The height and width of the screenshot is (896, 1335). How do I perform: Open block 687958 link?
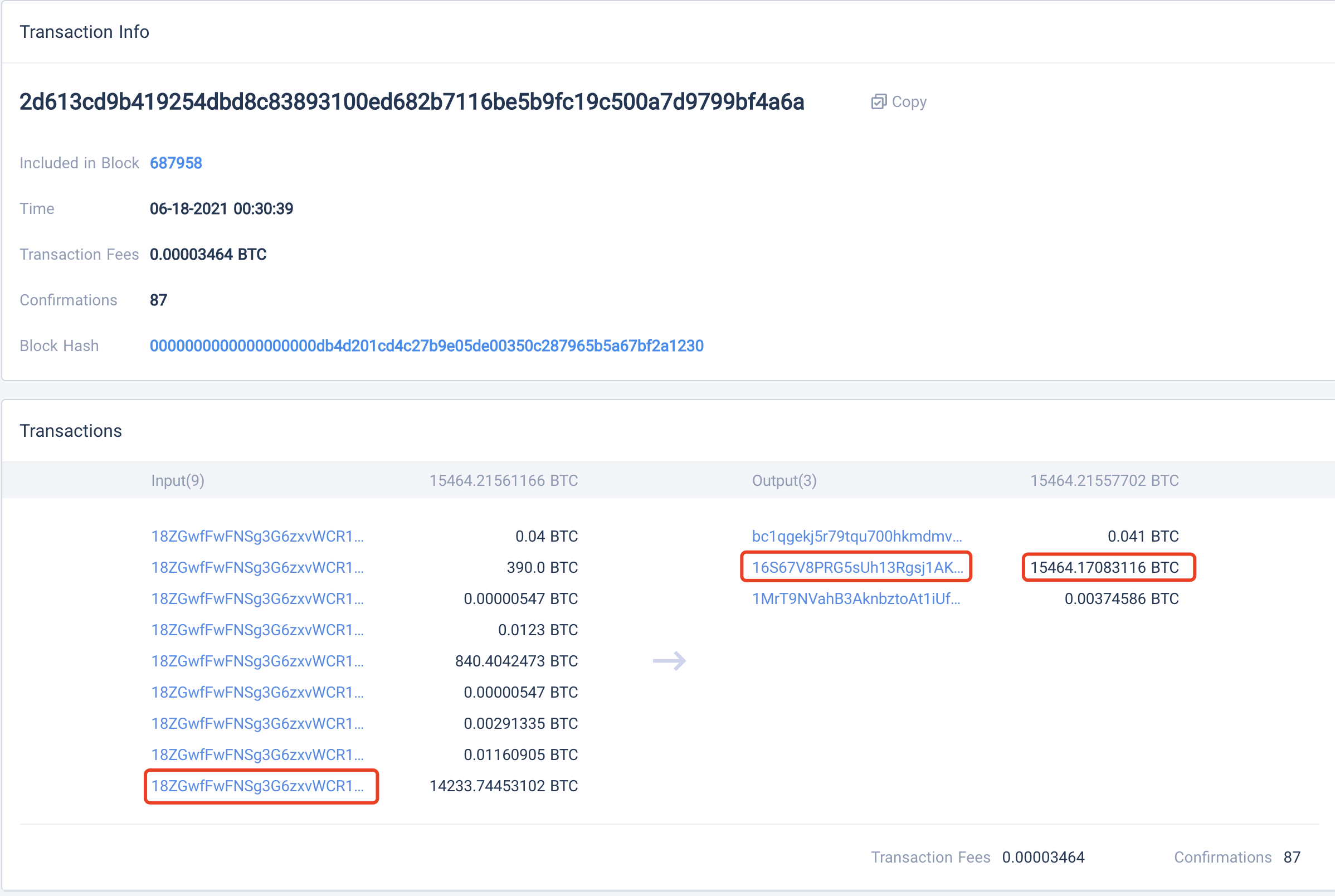click(176, 163)
